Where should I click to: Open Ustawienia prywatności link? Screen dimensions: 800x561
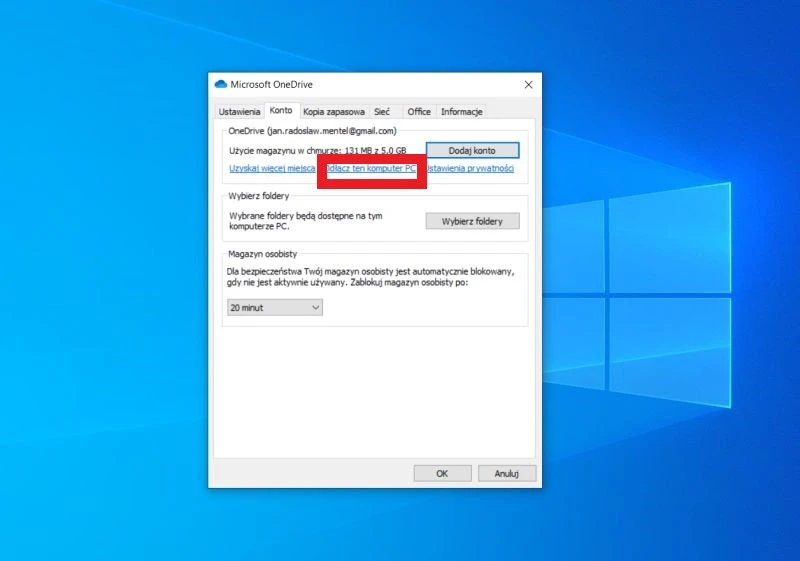[x=470, y=168]
